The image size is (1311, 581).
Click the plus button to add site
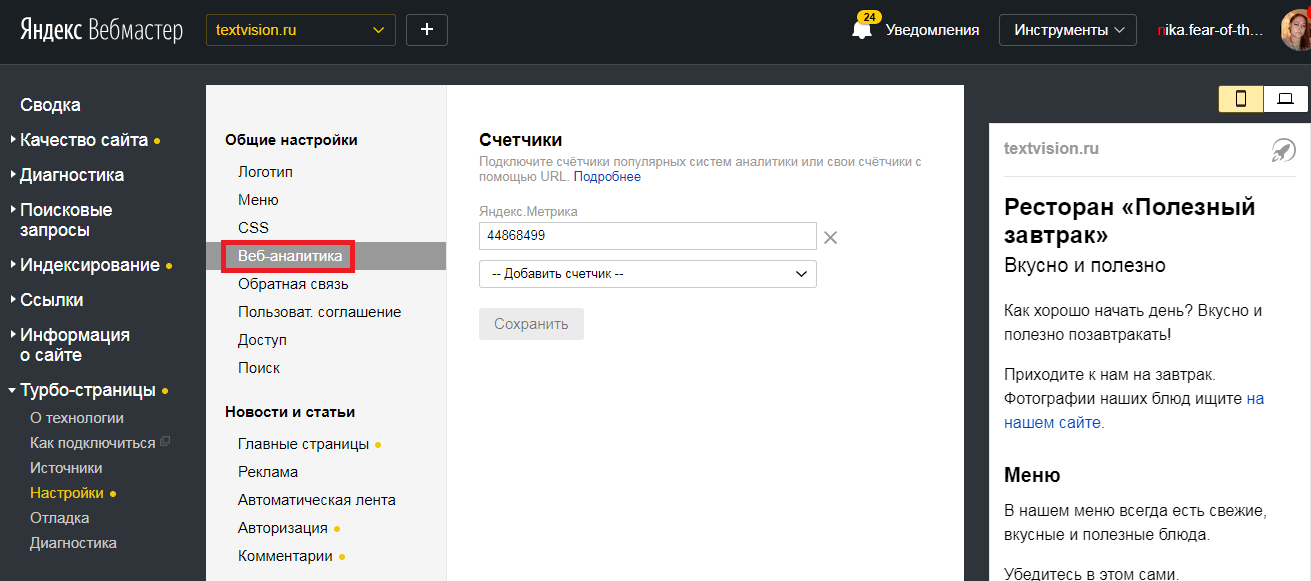tap(427, 30)
